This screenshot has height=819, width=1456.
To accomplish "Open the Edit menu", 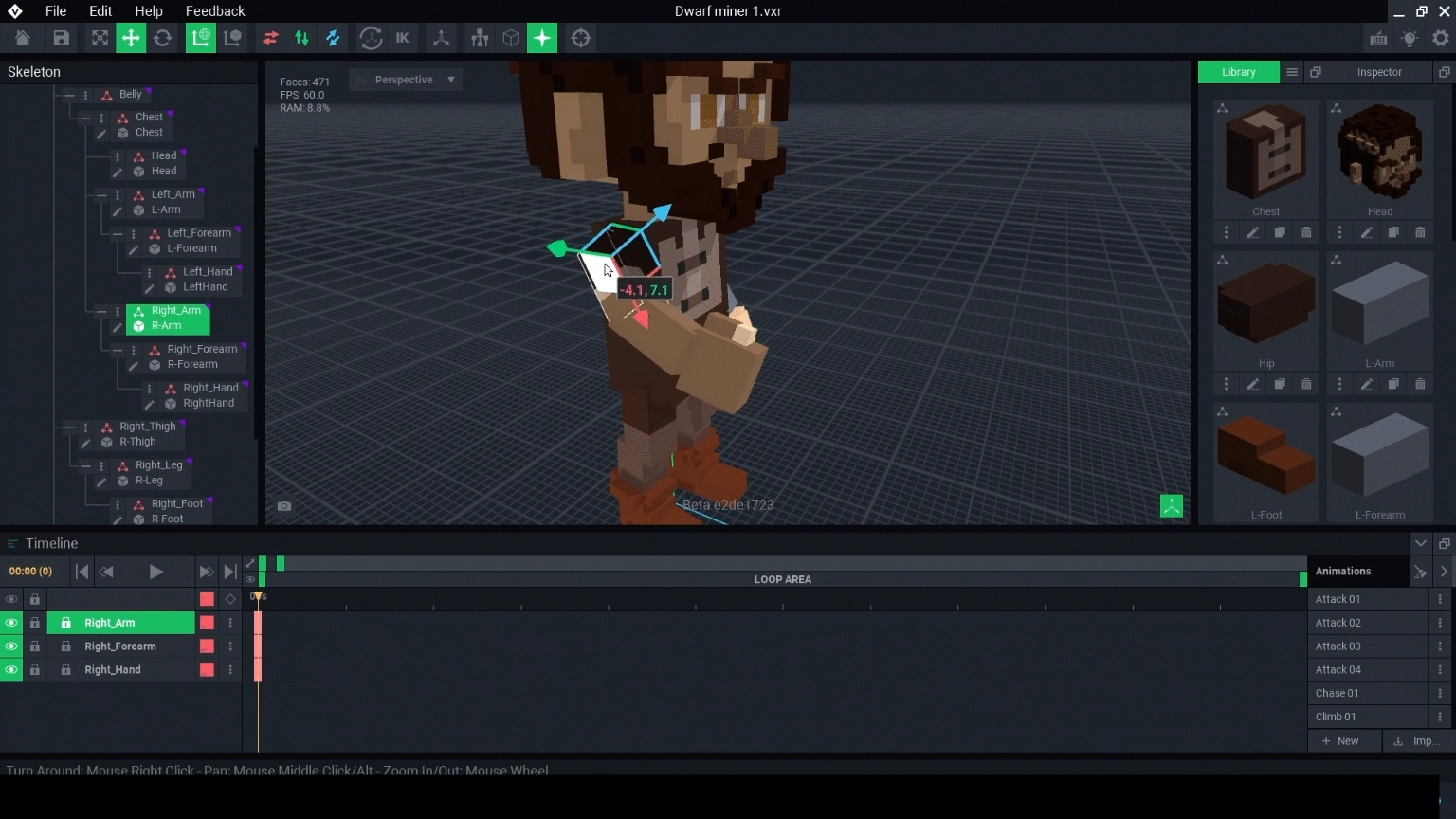I will tap(100, 11).
